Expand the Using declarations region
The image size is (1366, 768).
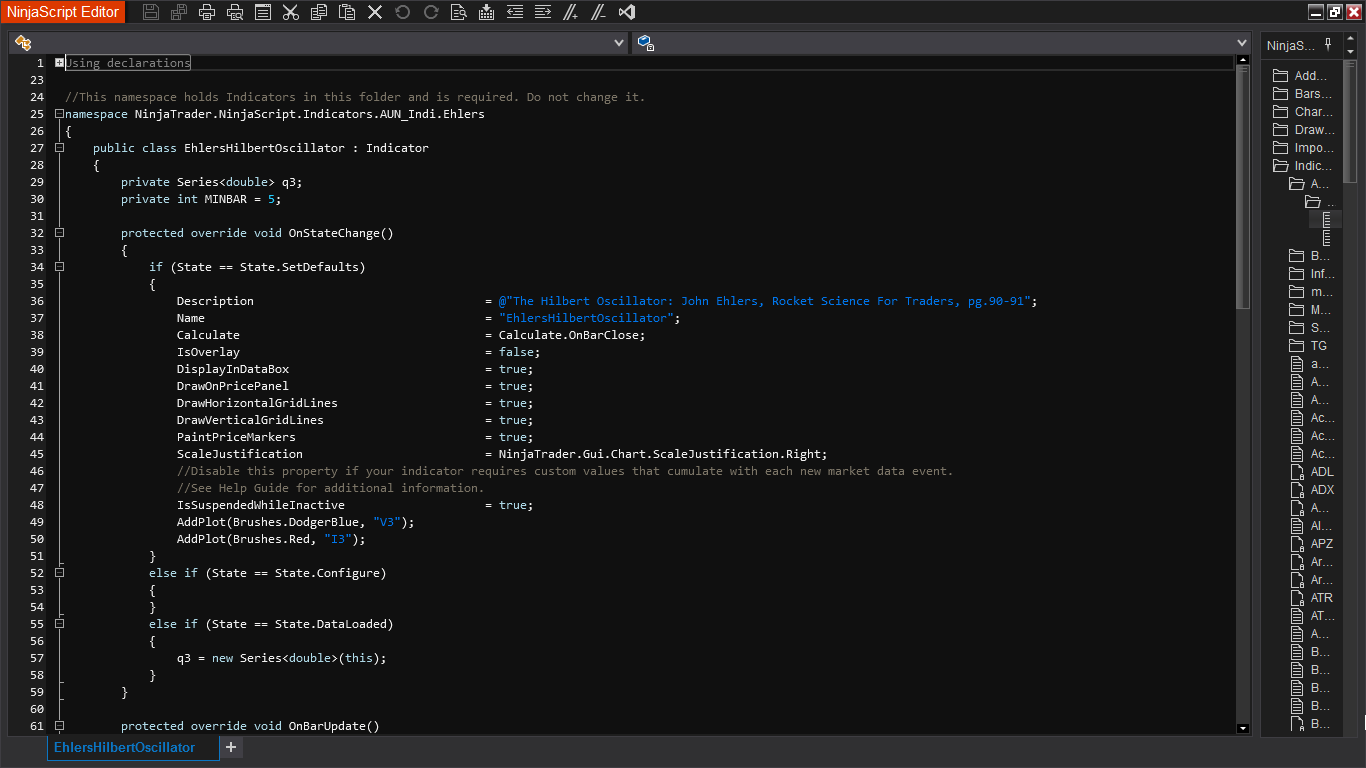point(60,63)
